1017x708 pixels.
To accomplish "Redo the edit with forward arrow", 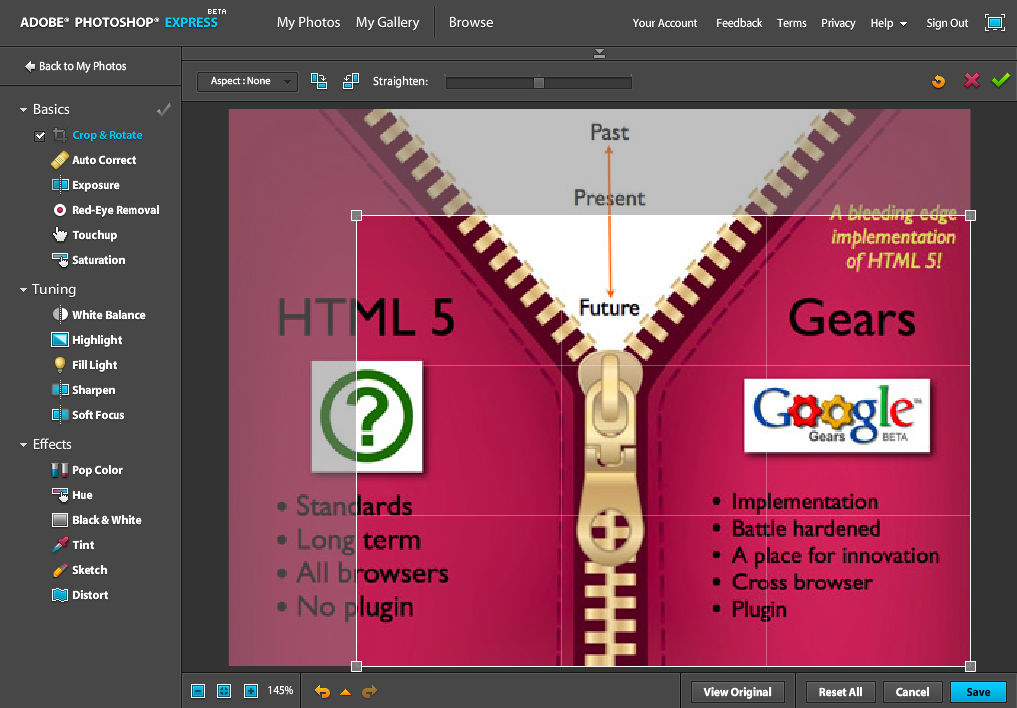I will (x=370, y=692).
